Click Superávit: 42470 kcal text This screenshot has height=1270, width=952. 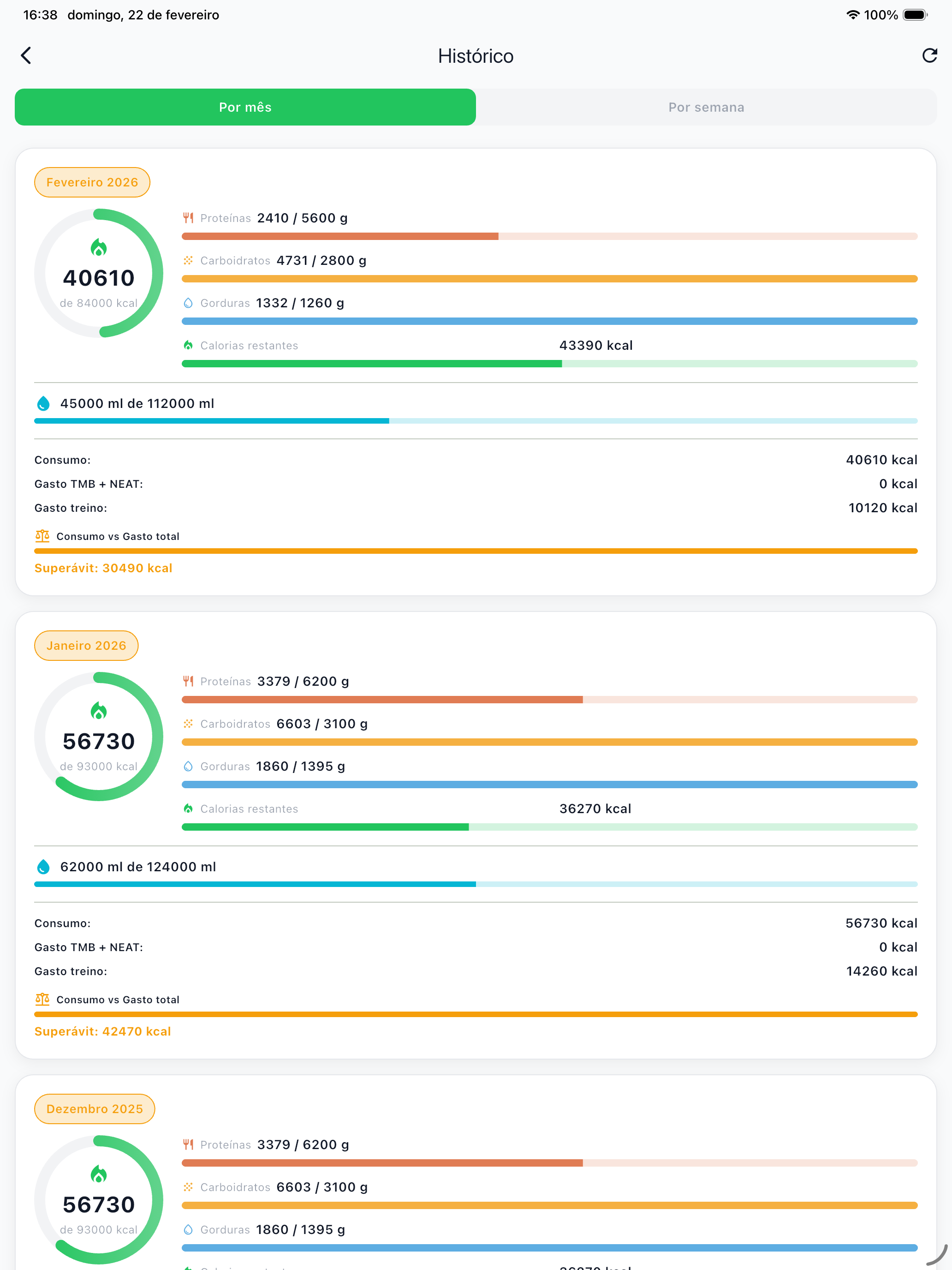coord(103,1031)
